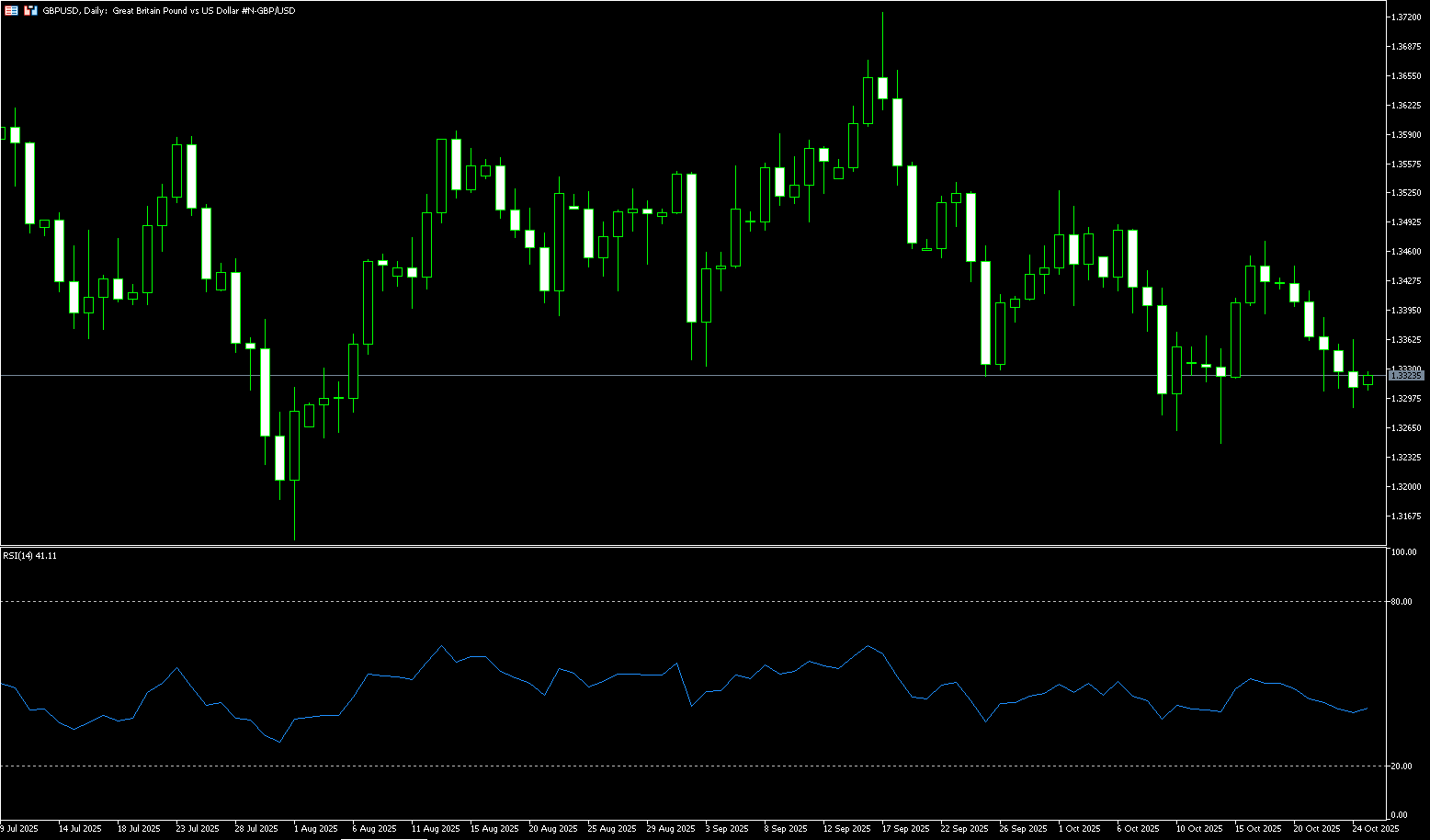Click the 11 Aug 2025 date marker
1430x840 pixels.
pyautogui.click(x=435, y=828)
